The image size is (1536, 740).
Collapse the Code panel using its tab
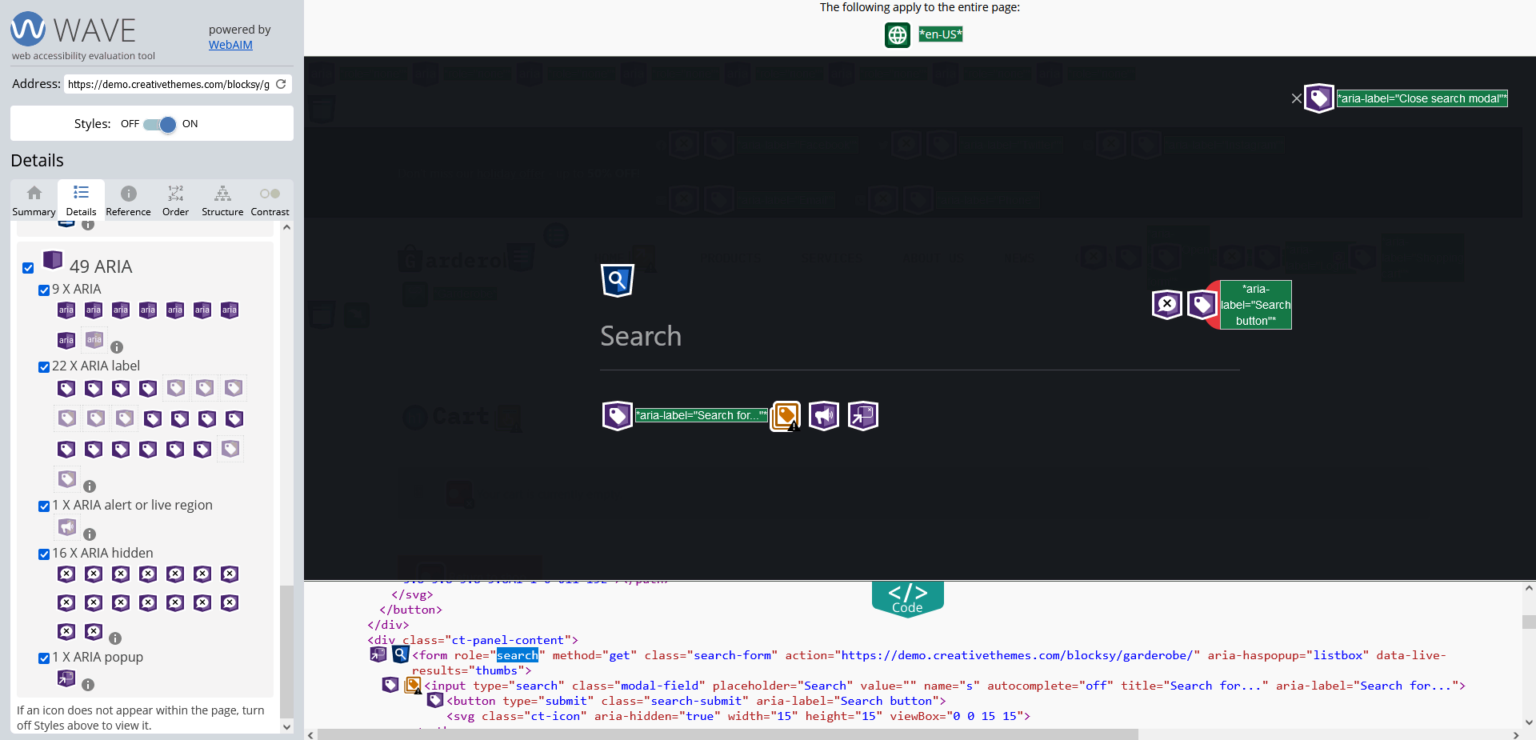click(907, 597)
